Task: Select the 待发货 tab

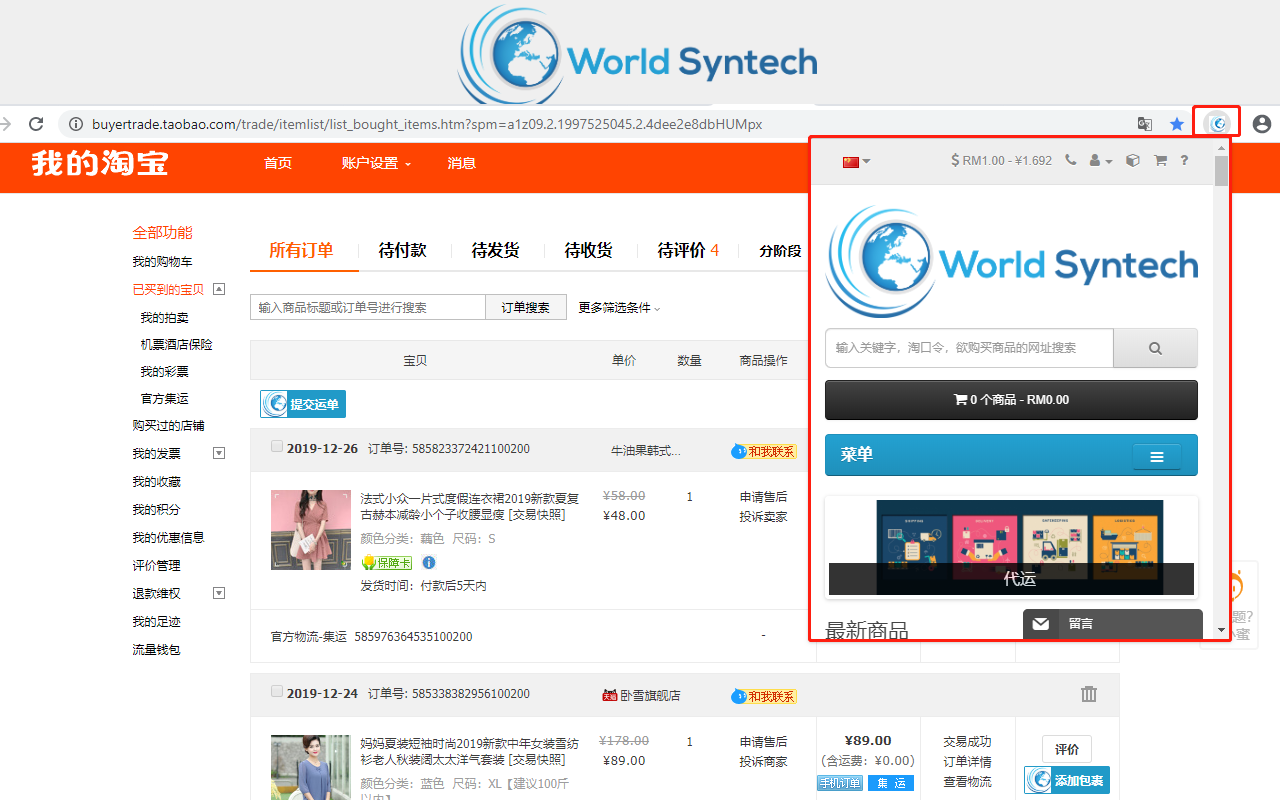Action: (496, 250)
